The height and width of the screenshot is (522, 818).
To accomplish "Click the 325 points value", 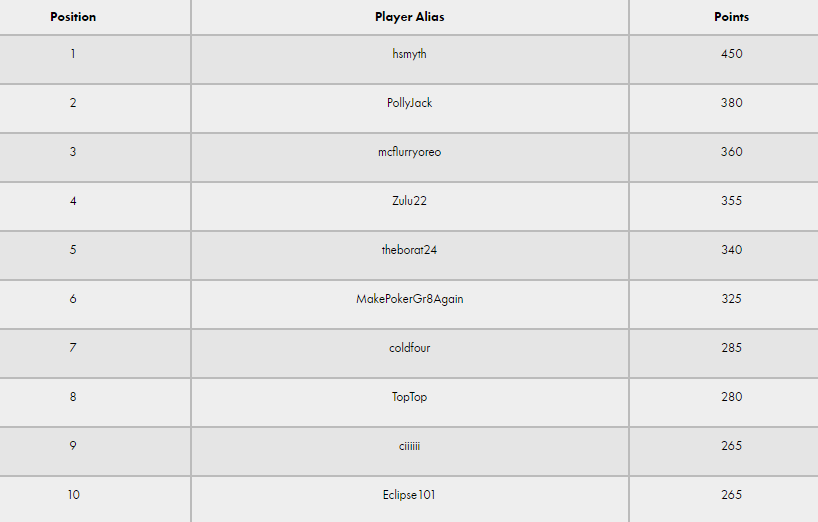I will point(731,299).
